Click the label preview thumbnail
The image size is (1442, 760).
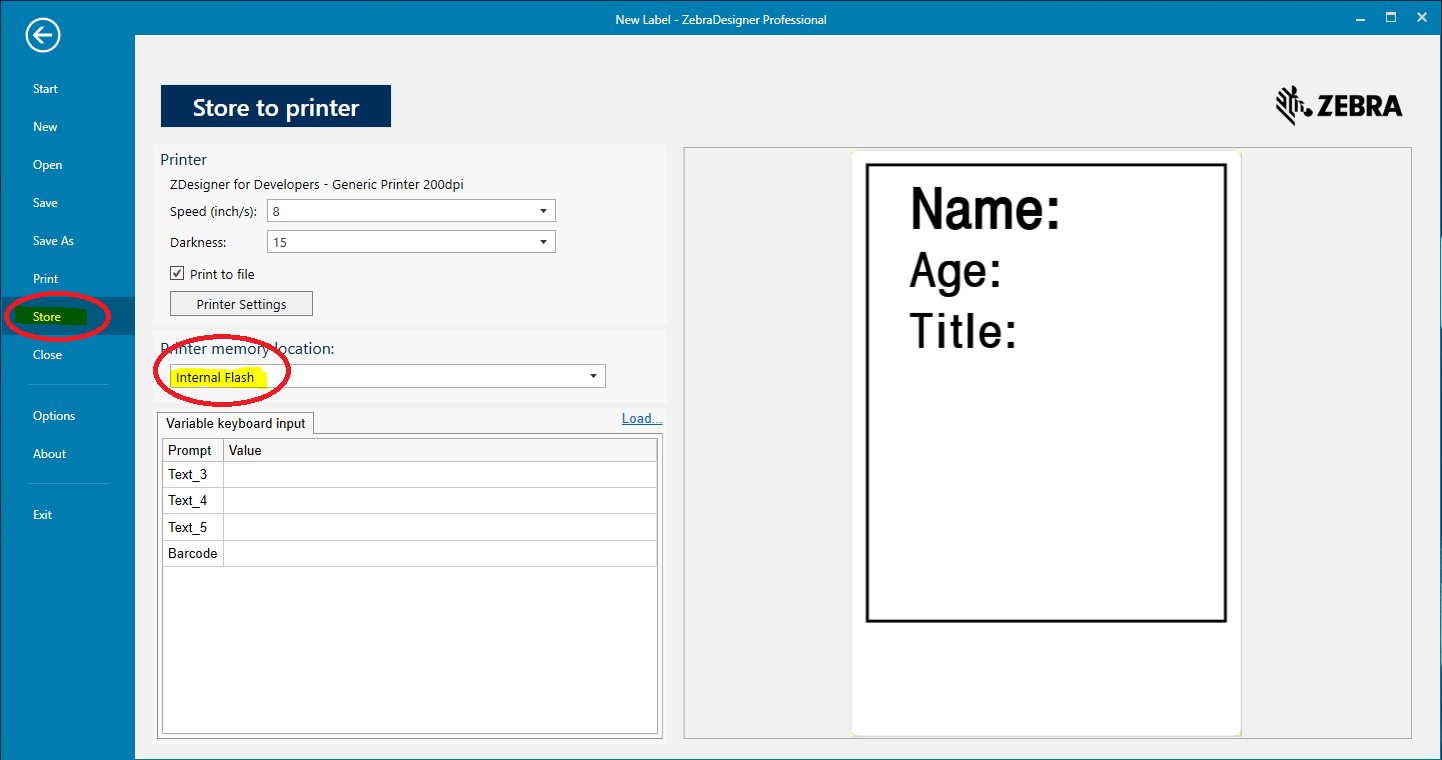click(1046, 443)
